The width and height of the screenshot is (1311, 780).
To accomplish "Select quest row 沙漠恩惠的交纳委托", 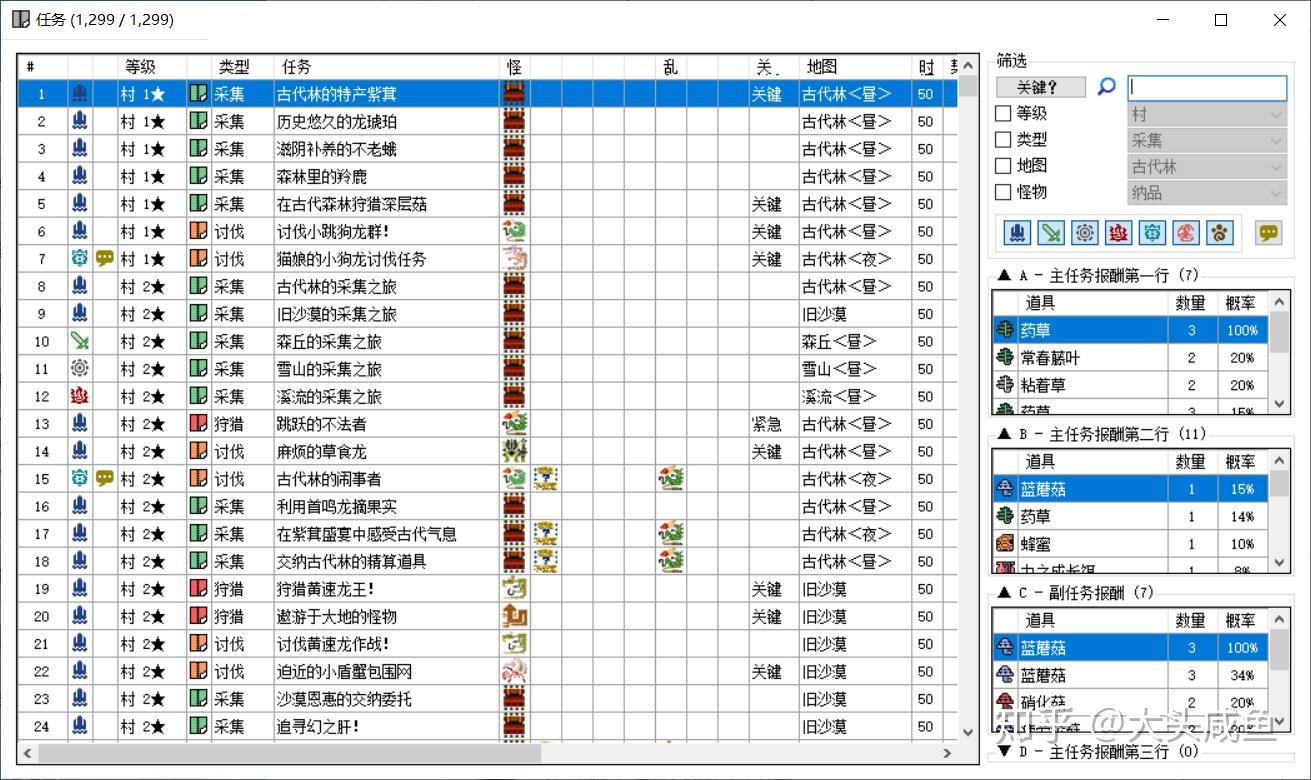I will 488,699.
